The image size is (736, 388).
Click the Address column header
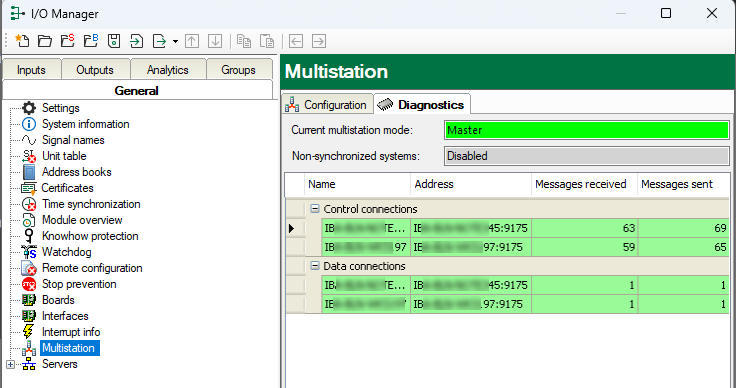click(x=471, y=184)
